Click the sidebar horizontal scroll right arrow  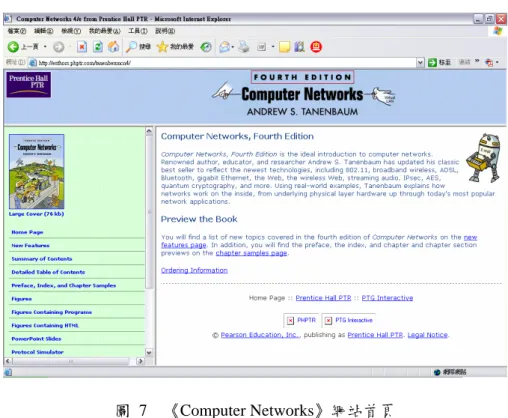coord(141,361)
